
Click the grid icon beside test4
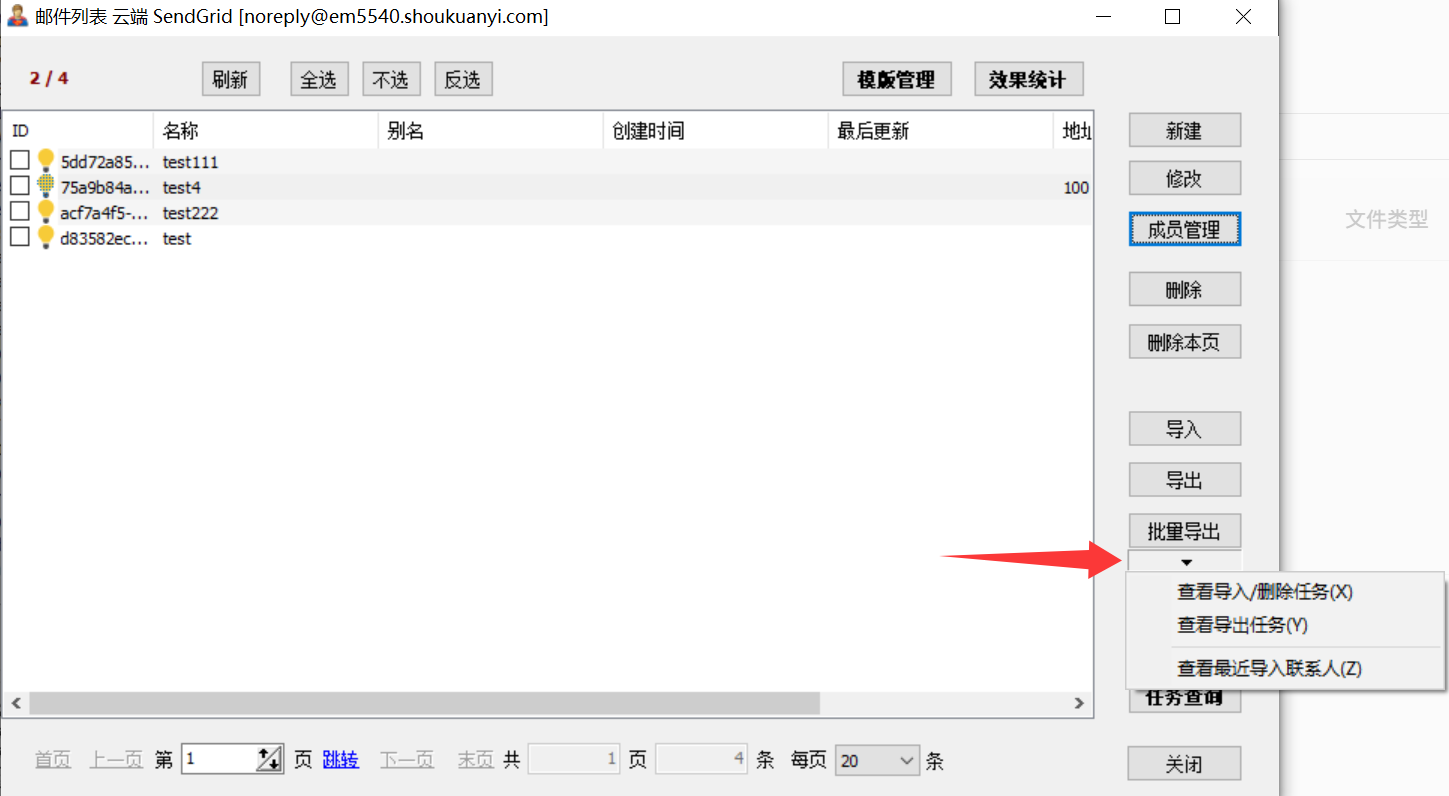[45, 186]
